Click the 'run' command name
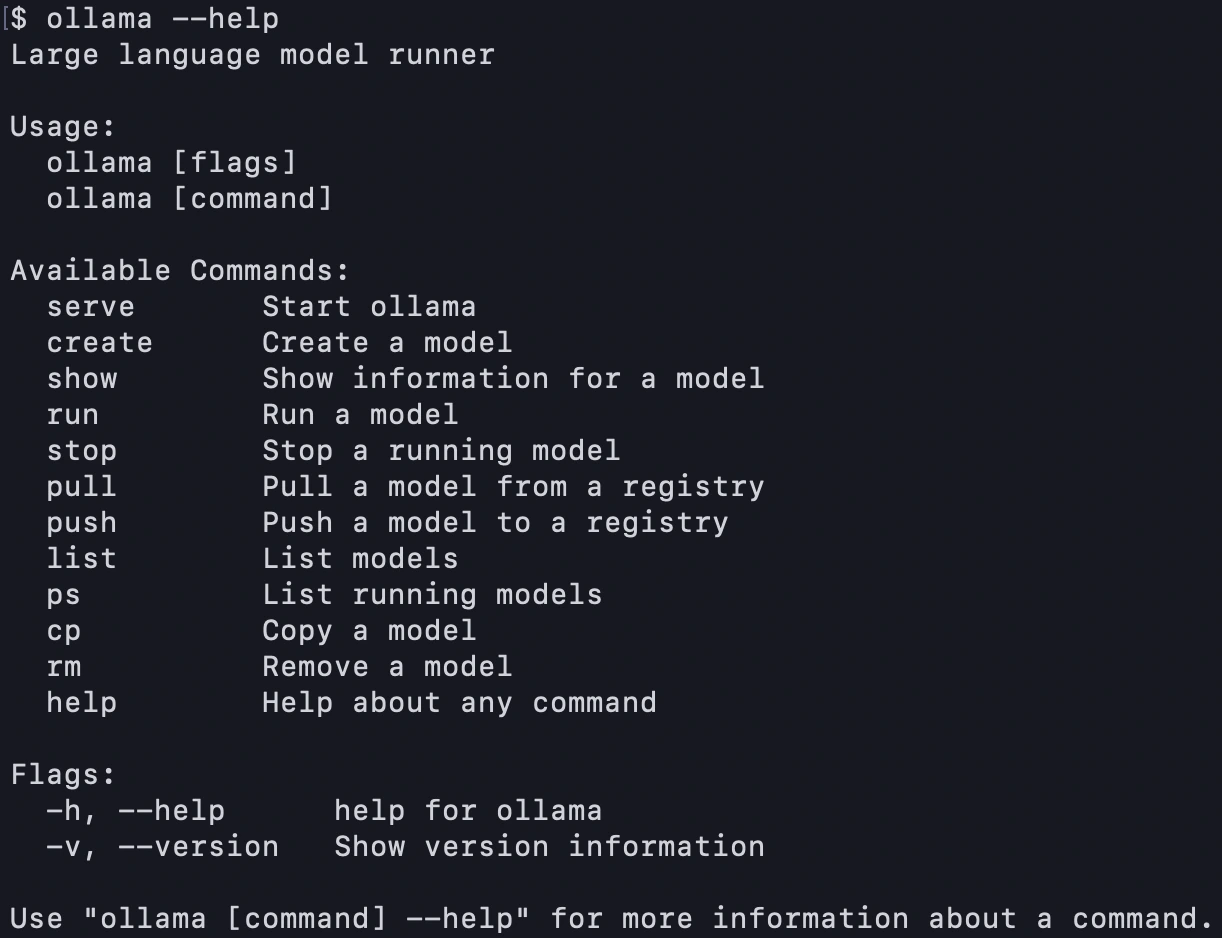Screen dimensions: 1222x938 (72, 415)
